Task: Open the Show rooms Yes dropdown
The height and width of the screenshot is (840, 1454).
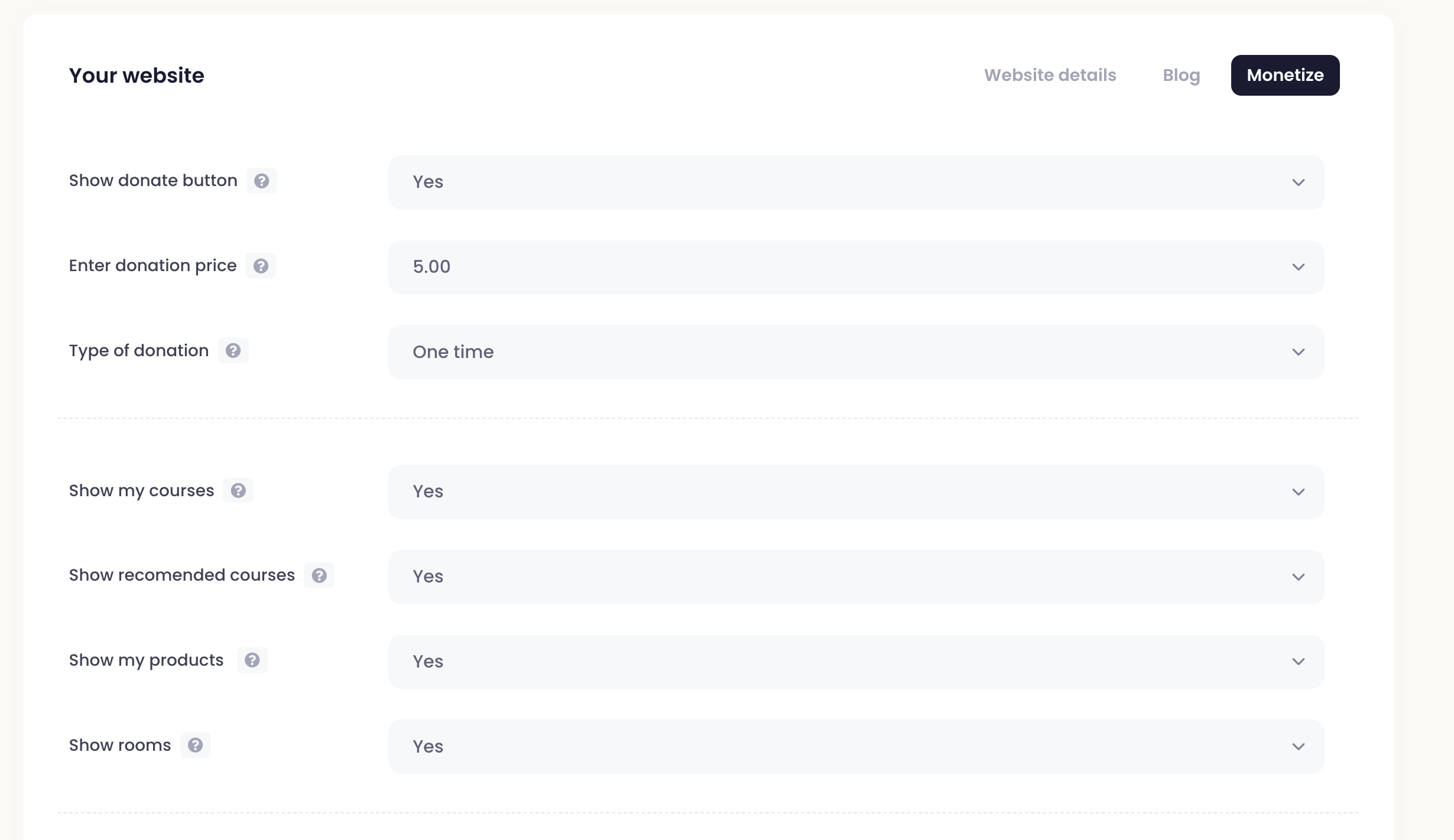Action: (x=855, y=747)
